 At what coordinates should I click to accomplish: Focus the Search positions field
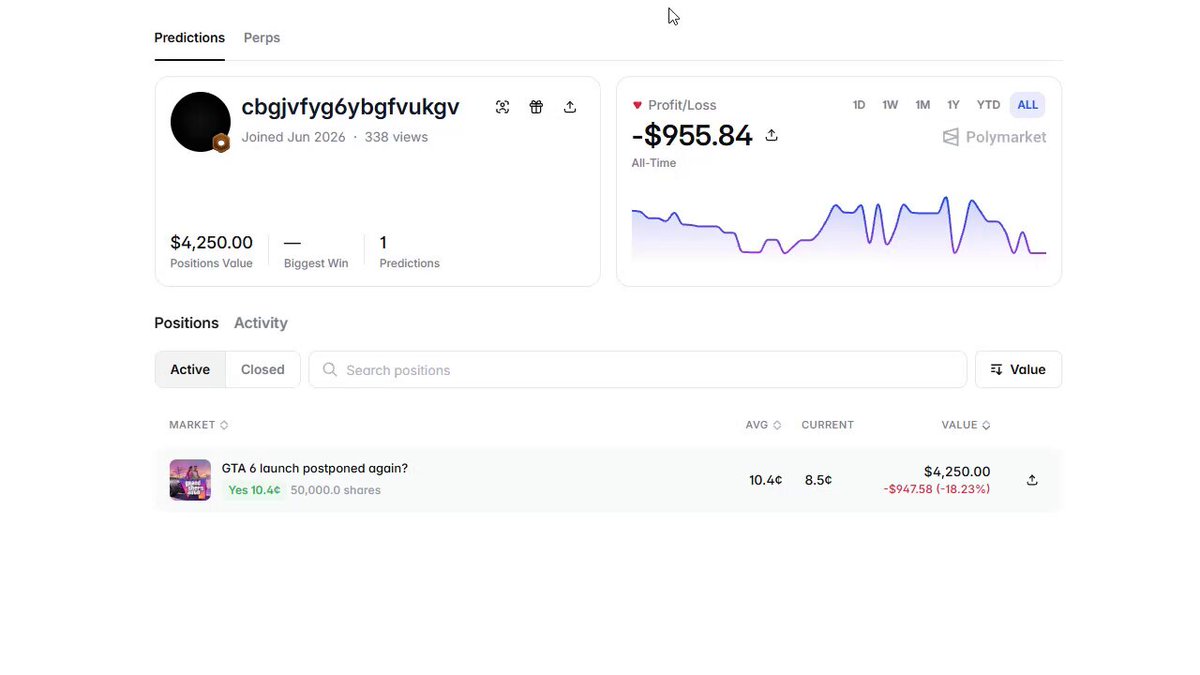(x=638, y=370)
